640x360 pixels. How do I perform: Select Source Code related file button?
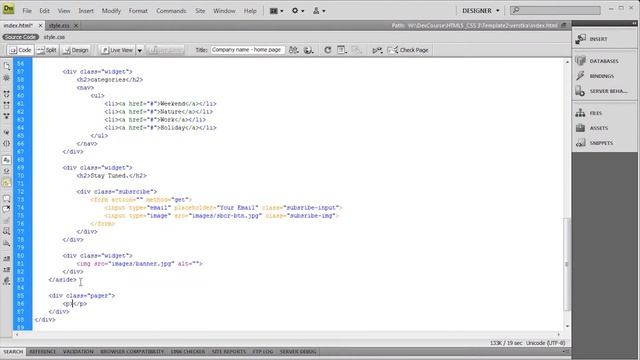(x=20, y=37)
